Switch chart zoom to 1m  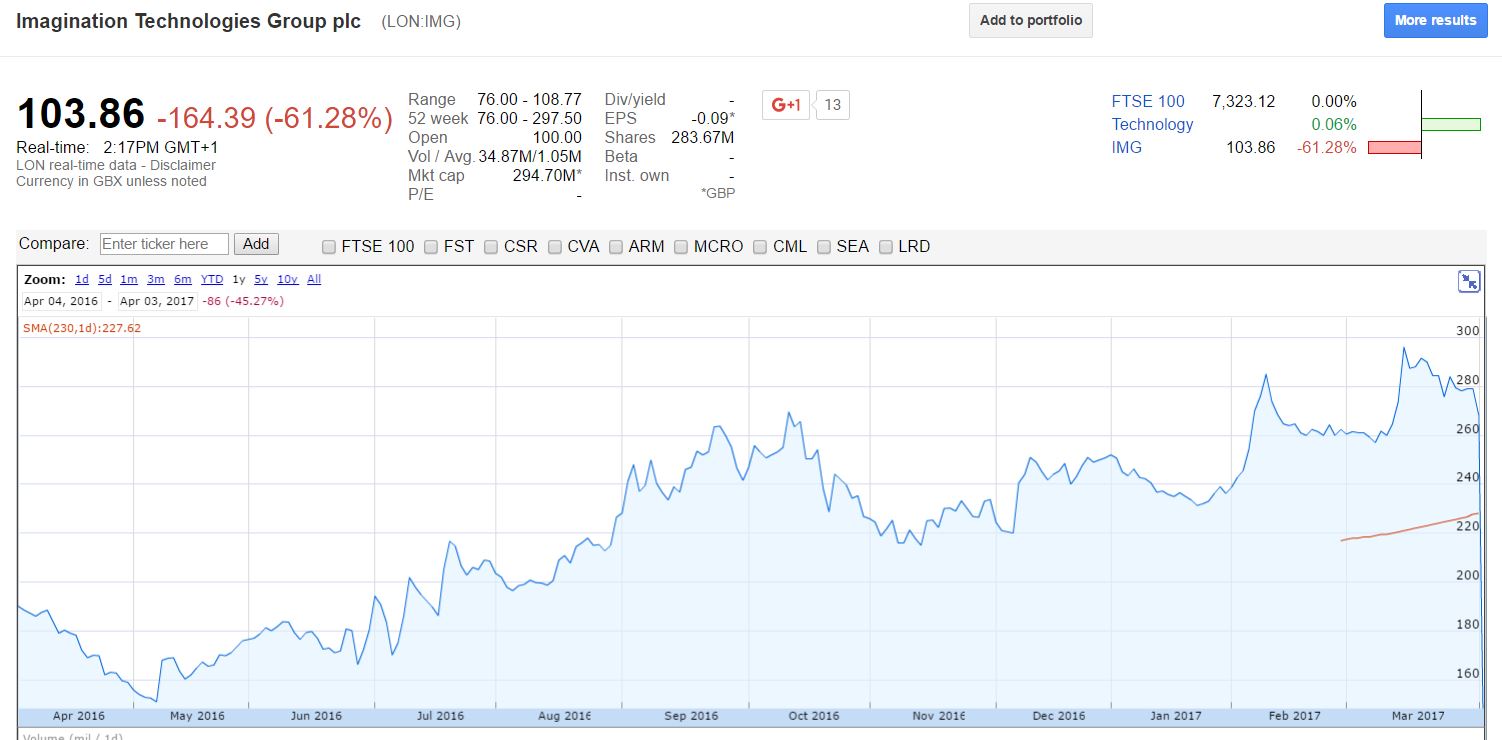129,280
